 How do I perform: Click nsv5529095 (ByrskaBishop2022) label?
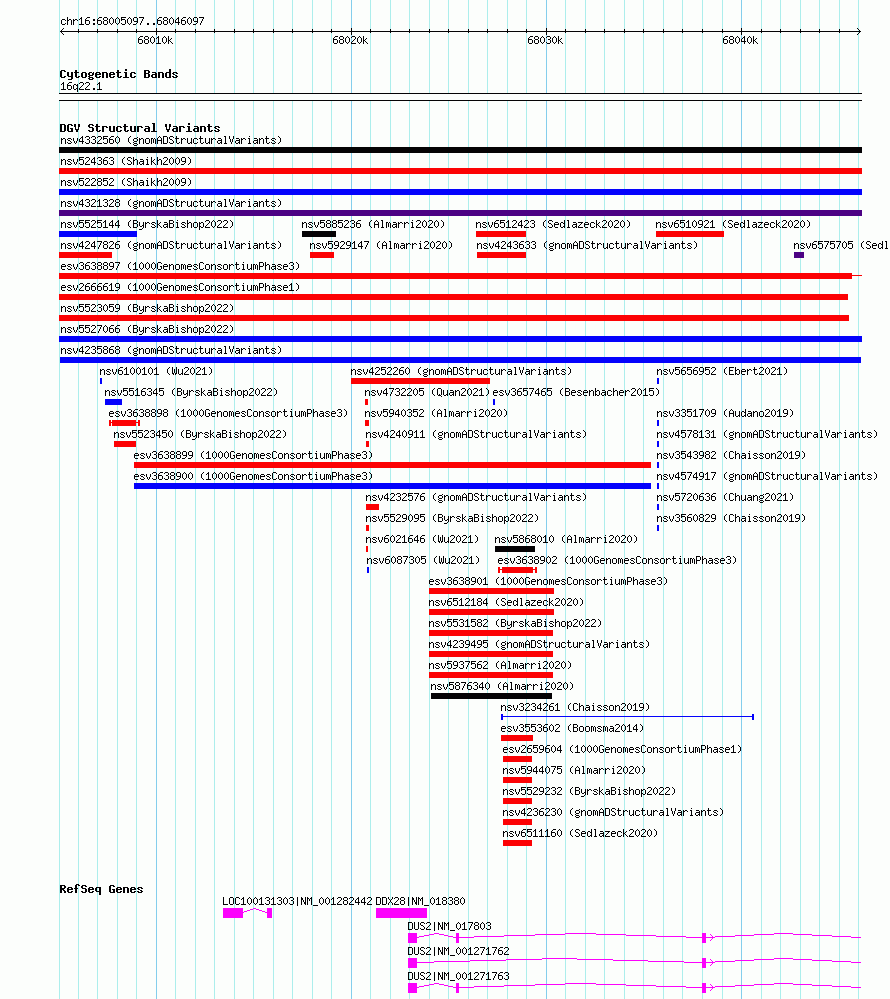[x=452, y=519]
